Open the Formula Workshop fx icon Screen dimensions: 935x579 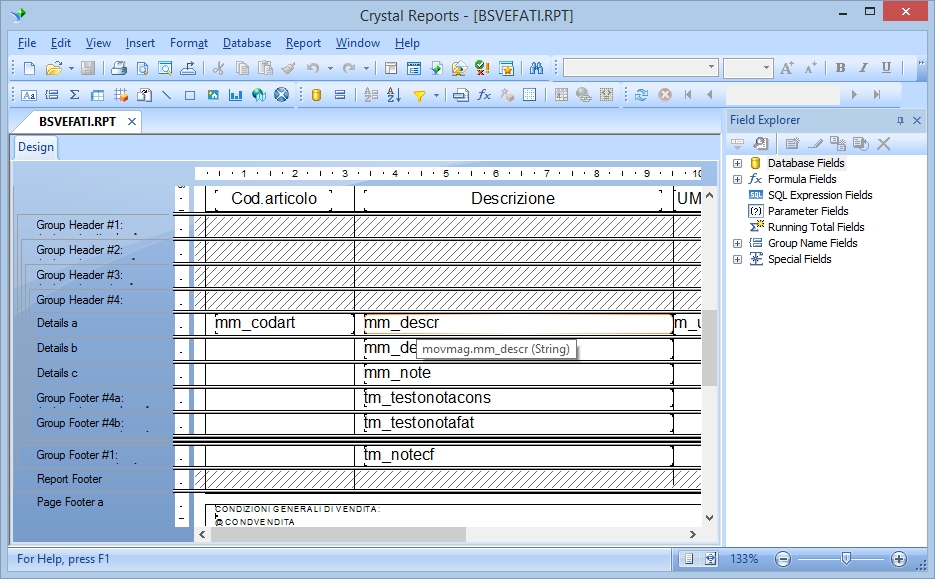pos(483,95)
